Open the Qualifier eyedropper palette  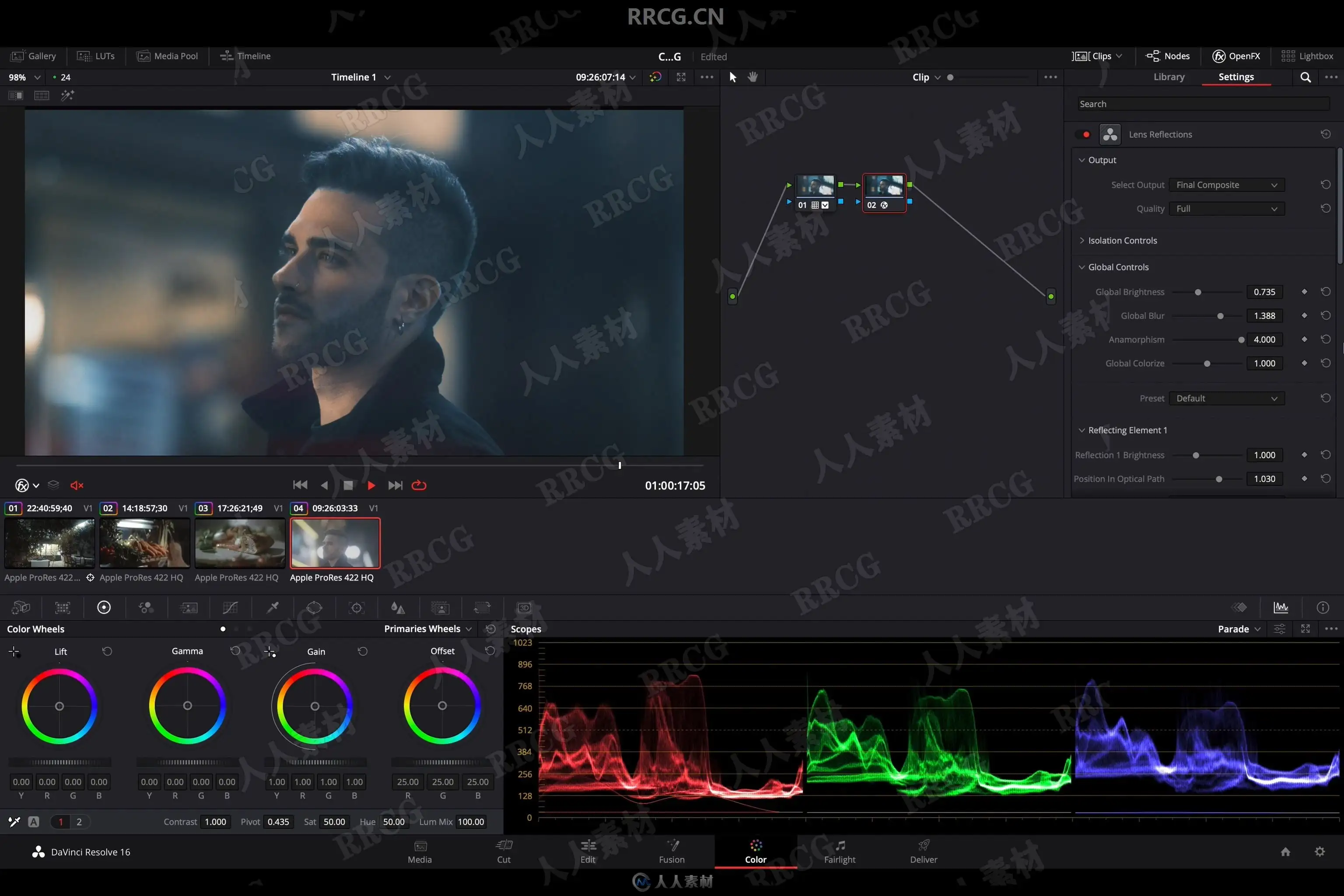coord(273,607)
